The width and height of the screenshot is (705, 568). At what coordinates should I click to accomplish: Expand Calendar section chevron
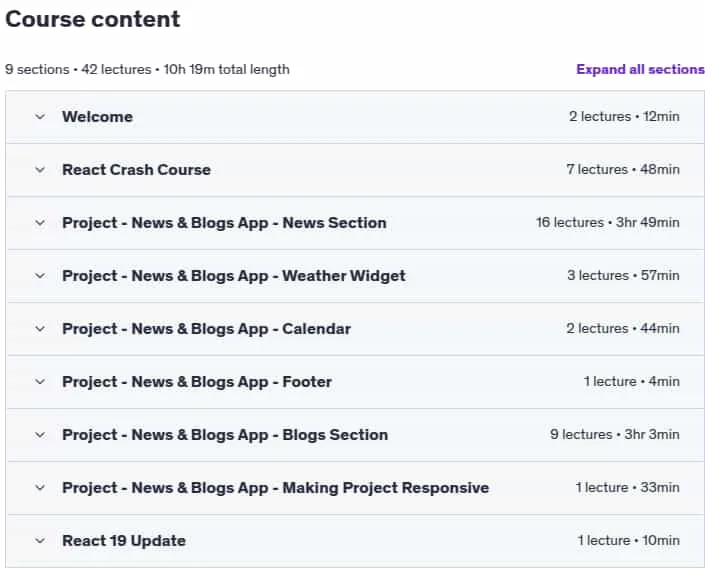coord(40,329)
